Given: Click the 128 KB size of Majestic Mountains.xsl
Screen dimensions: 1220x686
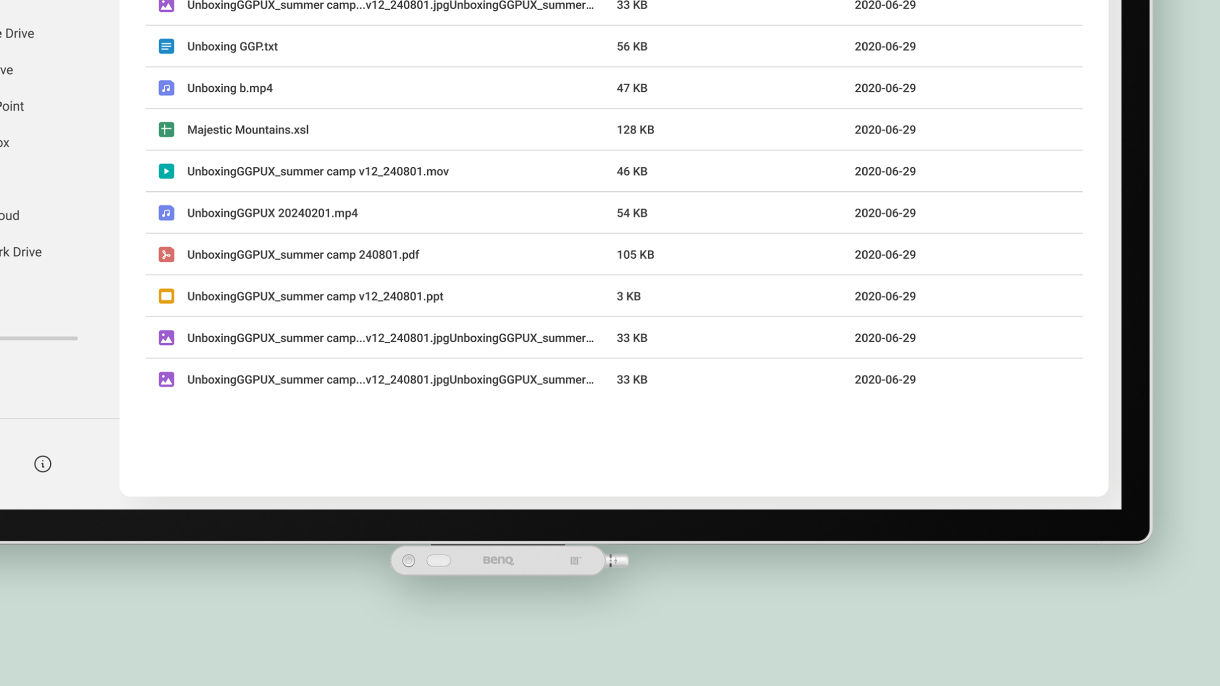Looking at the screenshot, I should [x=635, y=130].
